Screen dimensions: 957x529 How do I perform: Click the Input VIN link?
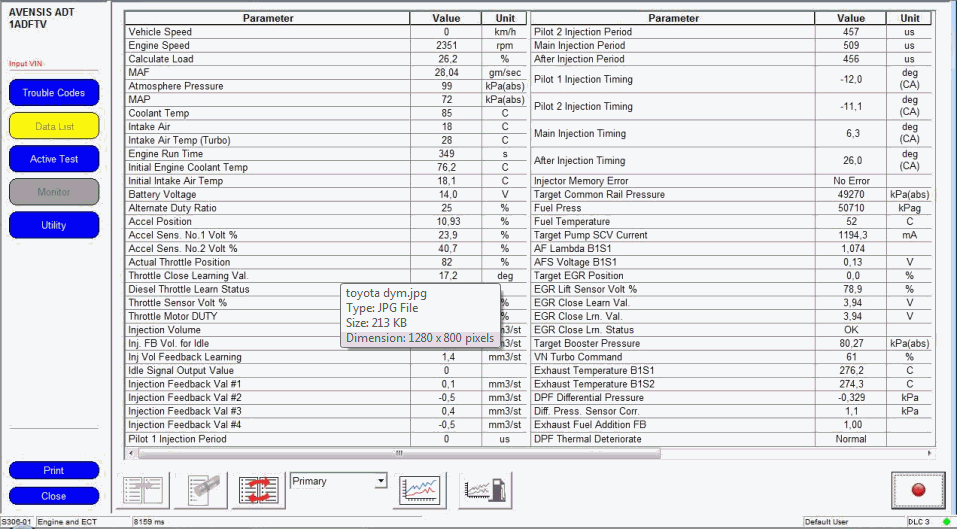26,63
